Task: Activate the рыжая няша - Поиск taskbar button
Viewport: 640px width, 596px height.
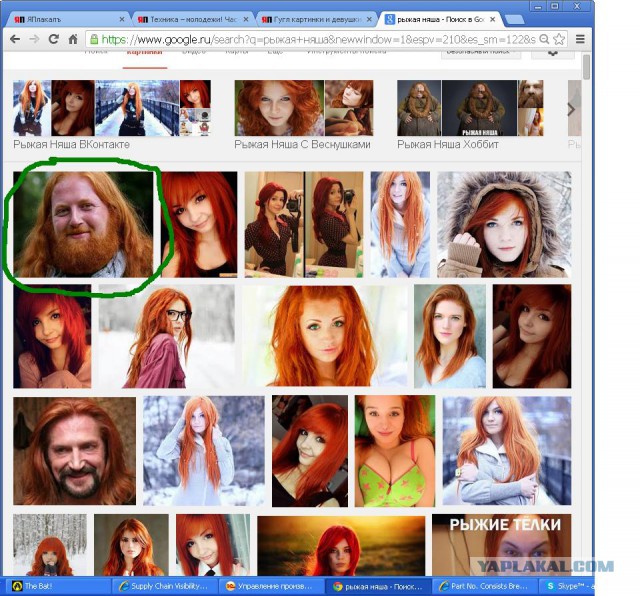Action: (378, 586)
